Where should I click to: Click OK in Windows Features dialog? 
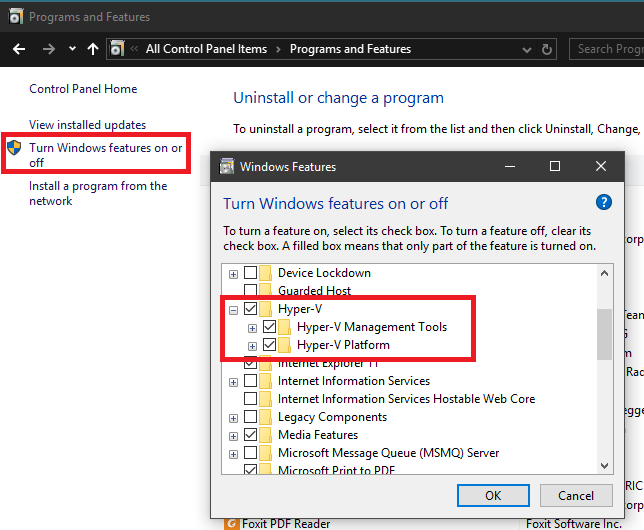tap(493, 495)
